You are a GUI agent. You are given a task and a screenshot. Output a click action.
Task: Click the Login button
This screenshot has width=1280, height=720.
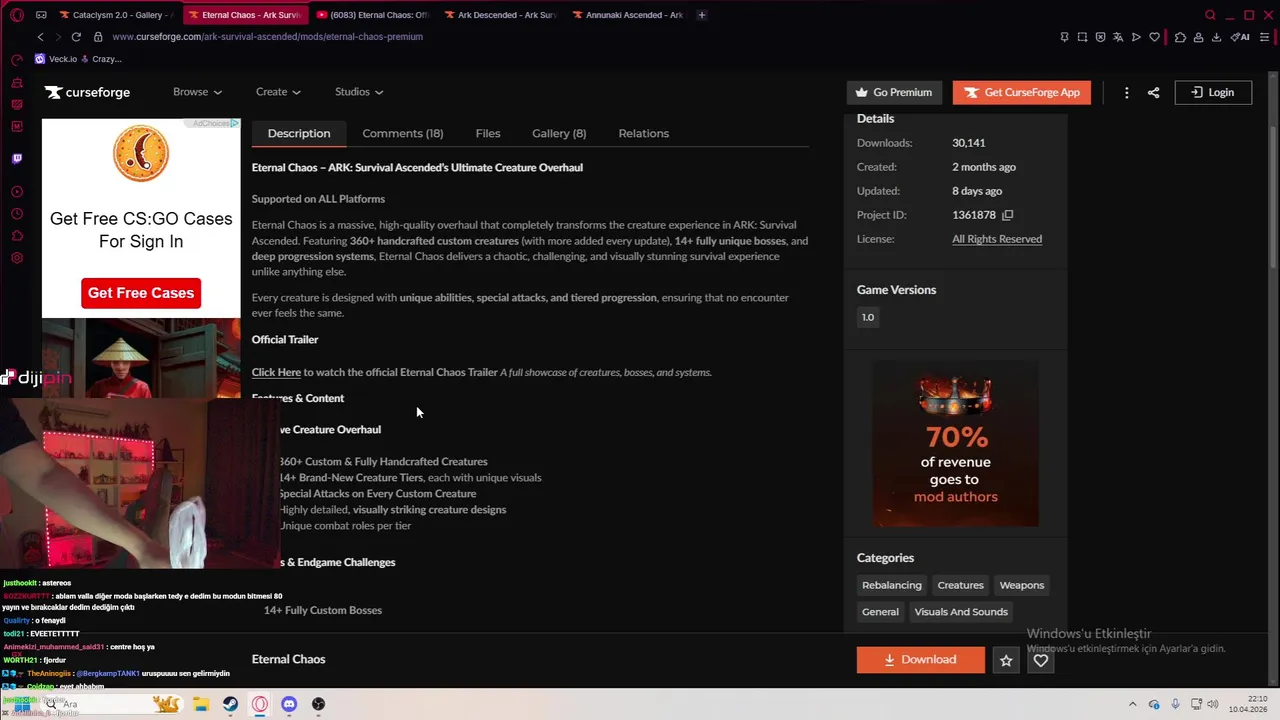1213,92
